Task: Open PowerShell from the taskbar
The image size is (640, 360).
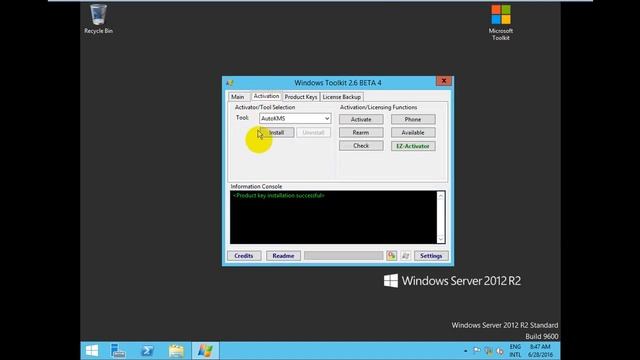Action: [x=147, y=351]
